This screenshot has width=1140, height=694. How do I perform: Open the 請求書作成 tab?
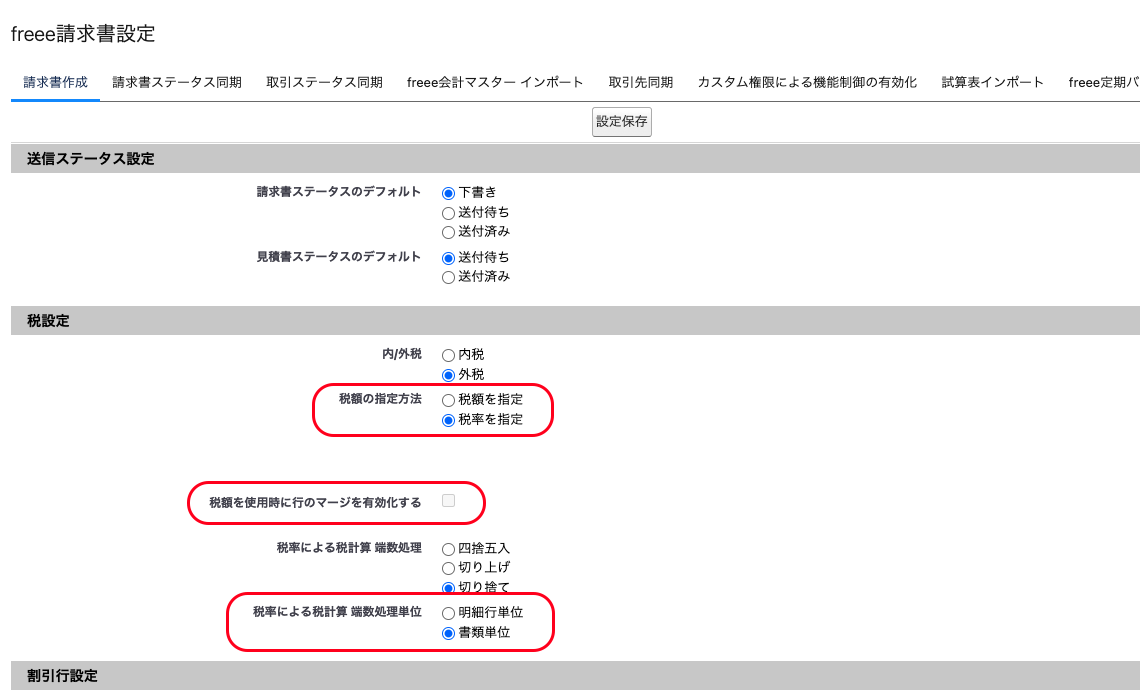point(55,83)
